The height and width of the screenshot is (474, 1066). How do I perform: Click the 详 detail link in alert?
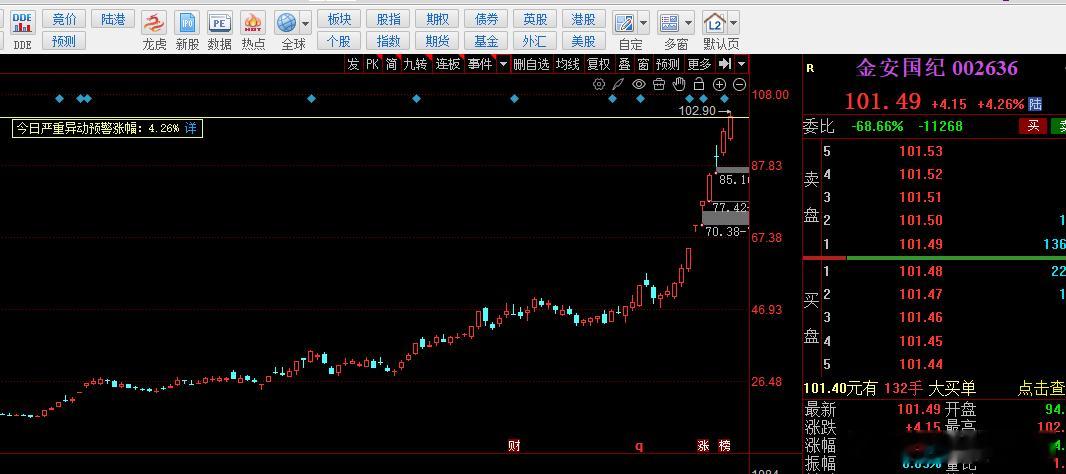point(191,128)
